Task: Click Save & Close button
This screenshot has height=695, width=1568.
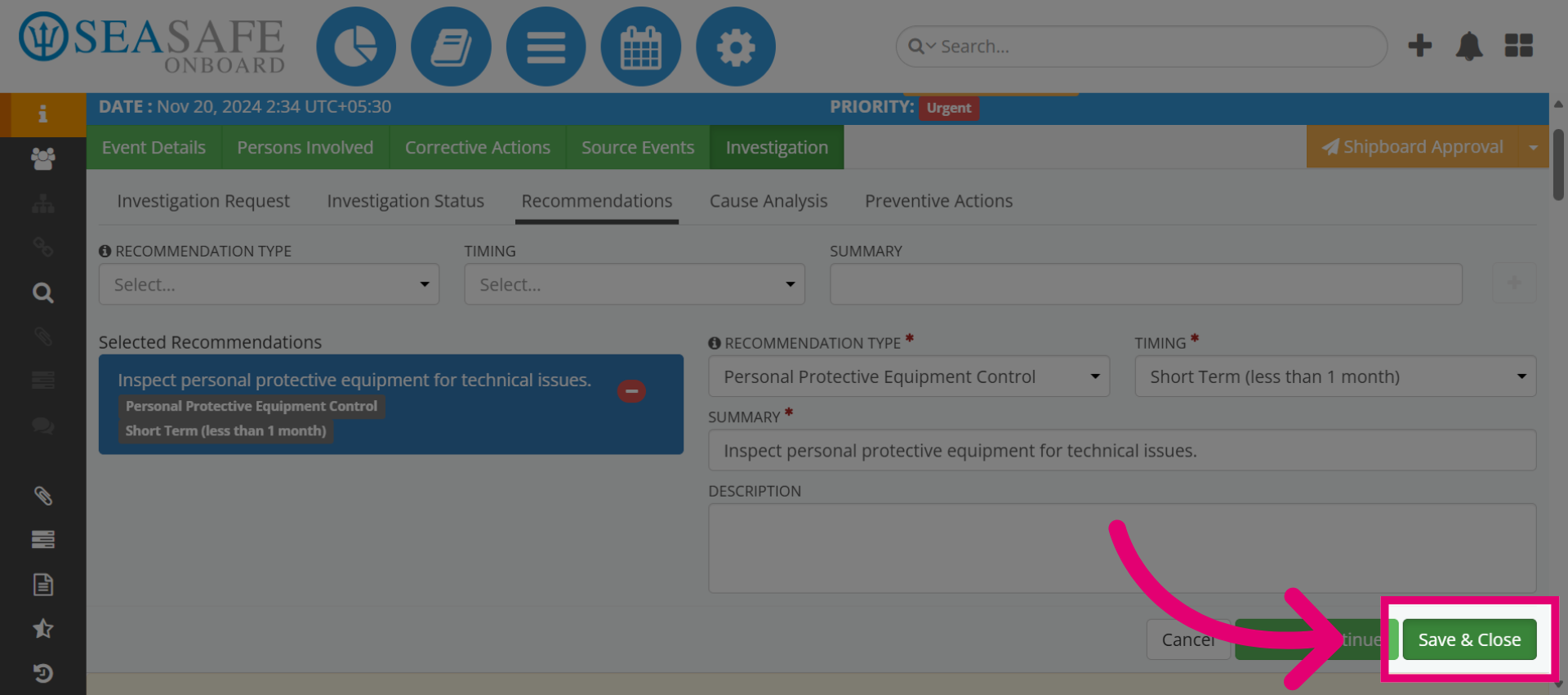Action: pyautogui.click(x=1469, y=639)
